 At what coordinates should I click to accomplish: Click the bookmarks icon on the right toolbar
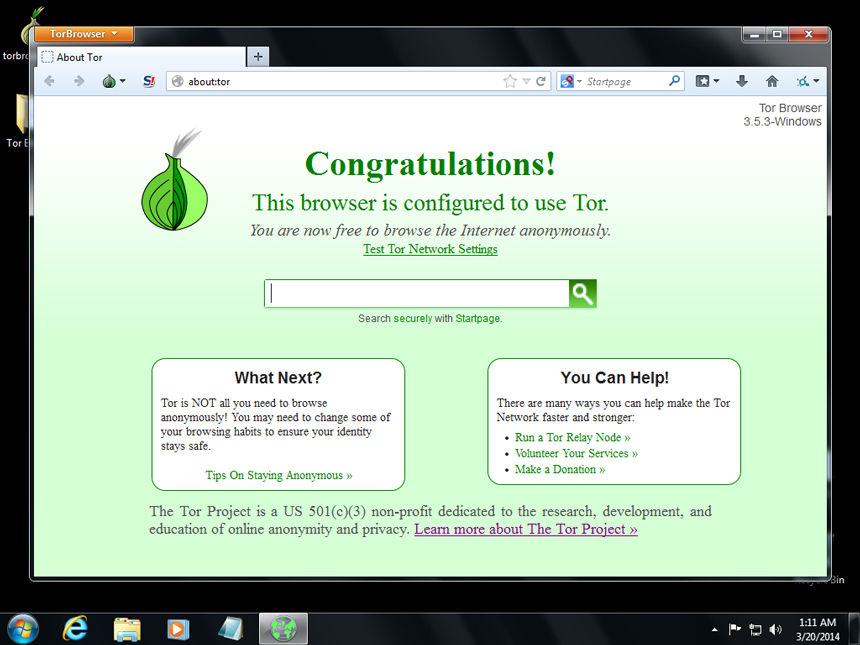tap(701, 81)
